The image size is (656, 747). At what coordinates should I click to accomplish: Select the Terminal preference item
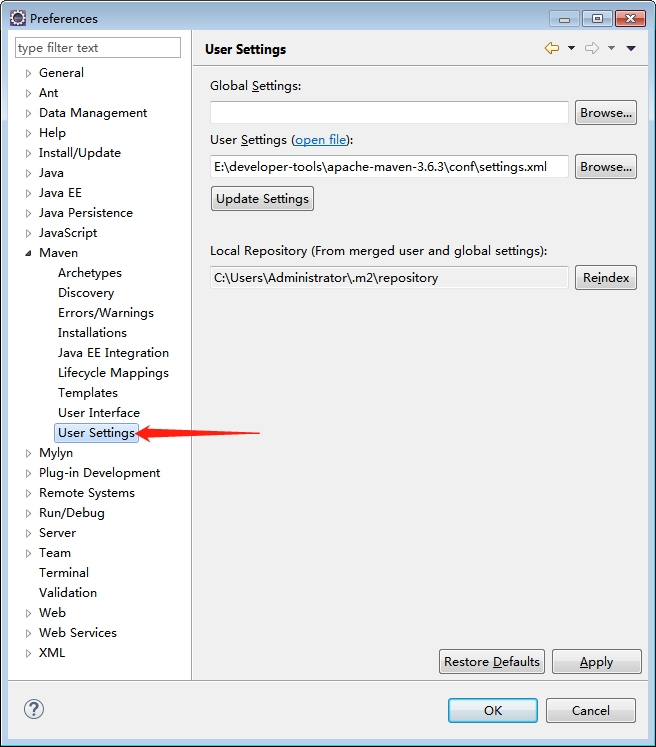tap(64, 573)
